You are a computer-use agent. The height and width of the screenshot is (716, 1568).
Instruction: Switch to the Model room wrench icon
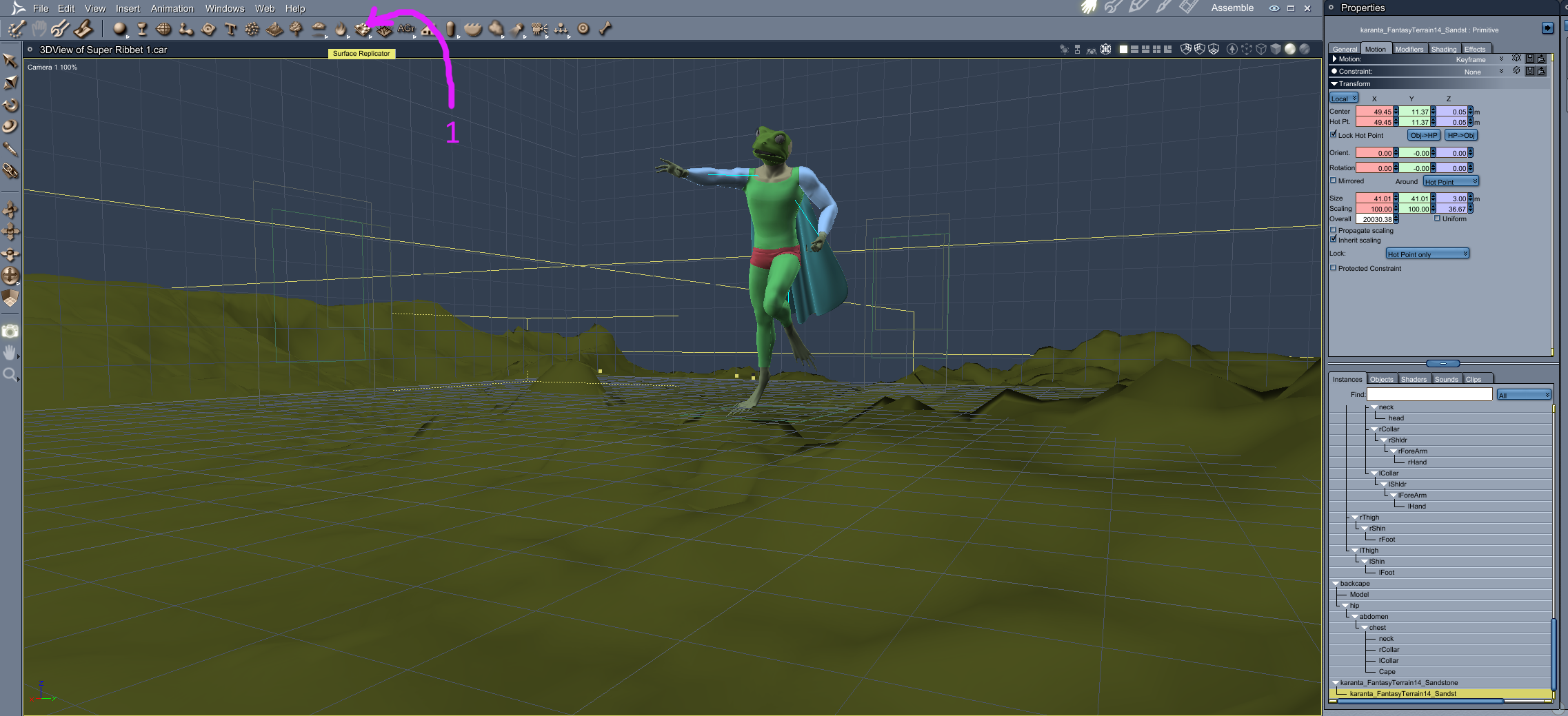(x=1113, y=8)
